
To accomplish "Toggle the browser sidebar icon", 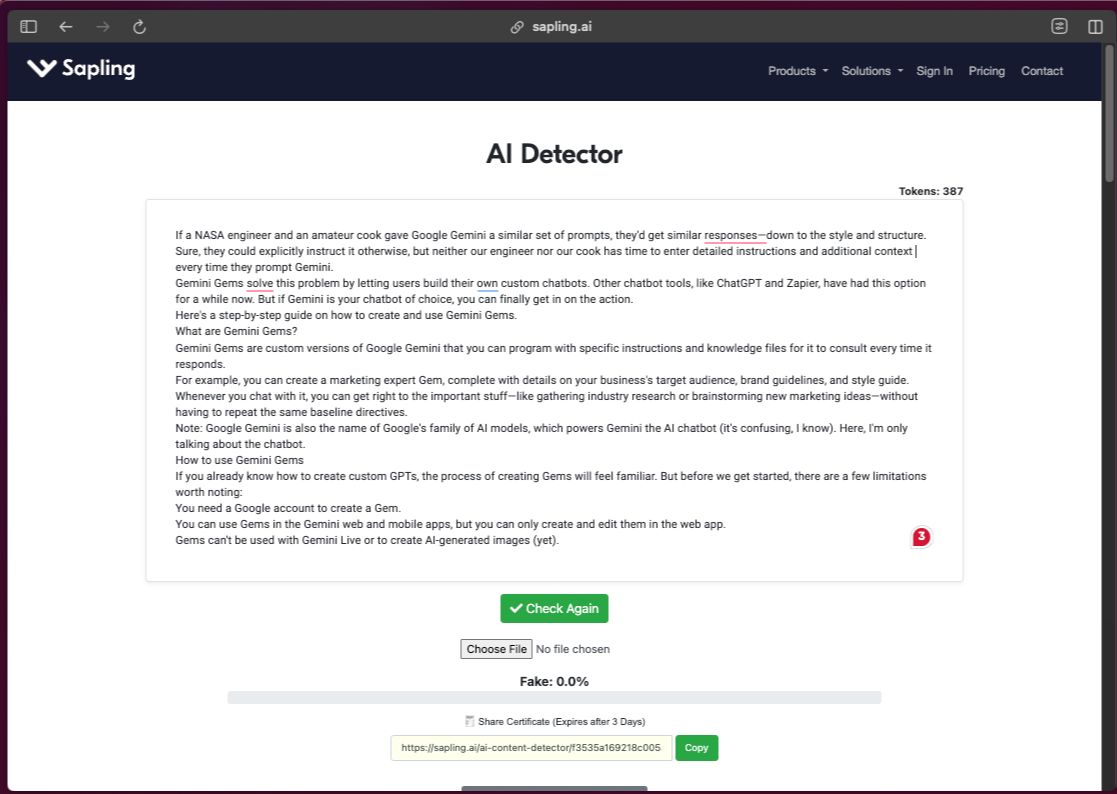I will coord(28,26).
